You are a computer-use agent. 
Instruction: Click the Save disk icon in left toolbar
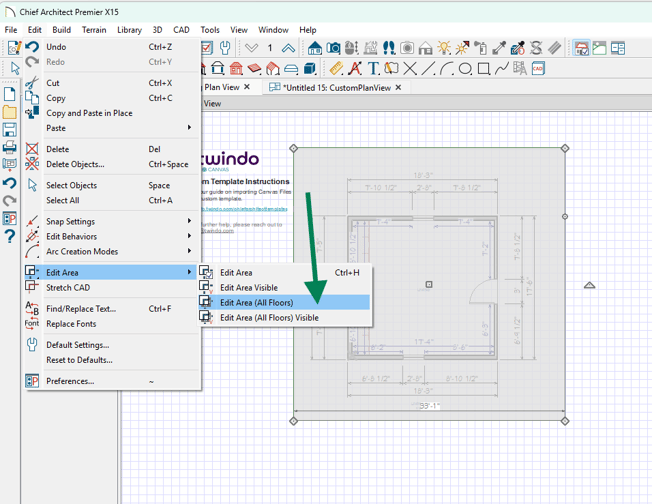click(x=10, y=130)
